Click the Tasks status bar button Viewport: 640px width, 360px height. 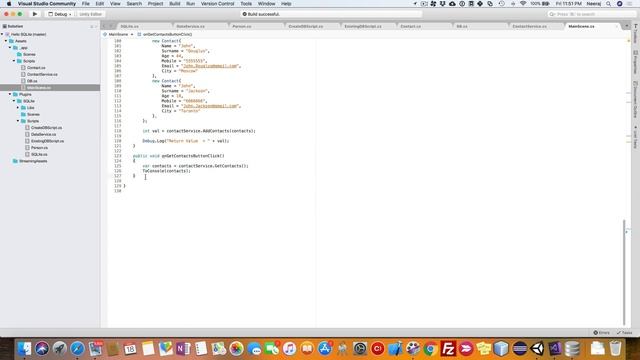point(624,333)
